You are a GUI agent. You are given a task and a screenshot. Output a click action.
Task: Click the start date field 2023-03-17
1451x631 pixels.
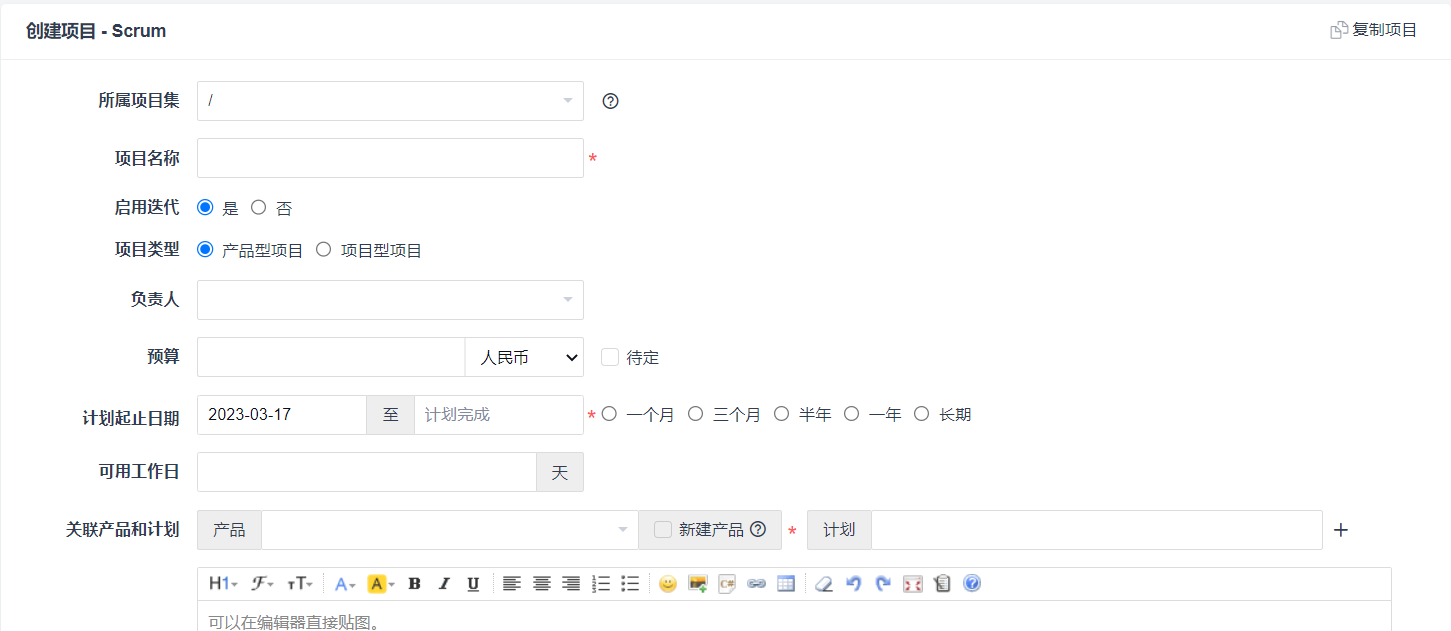point(282,415)
